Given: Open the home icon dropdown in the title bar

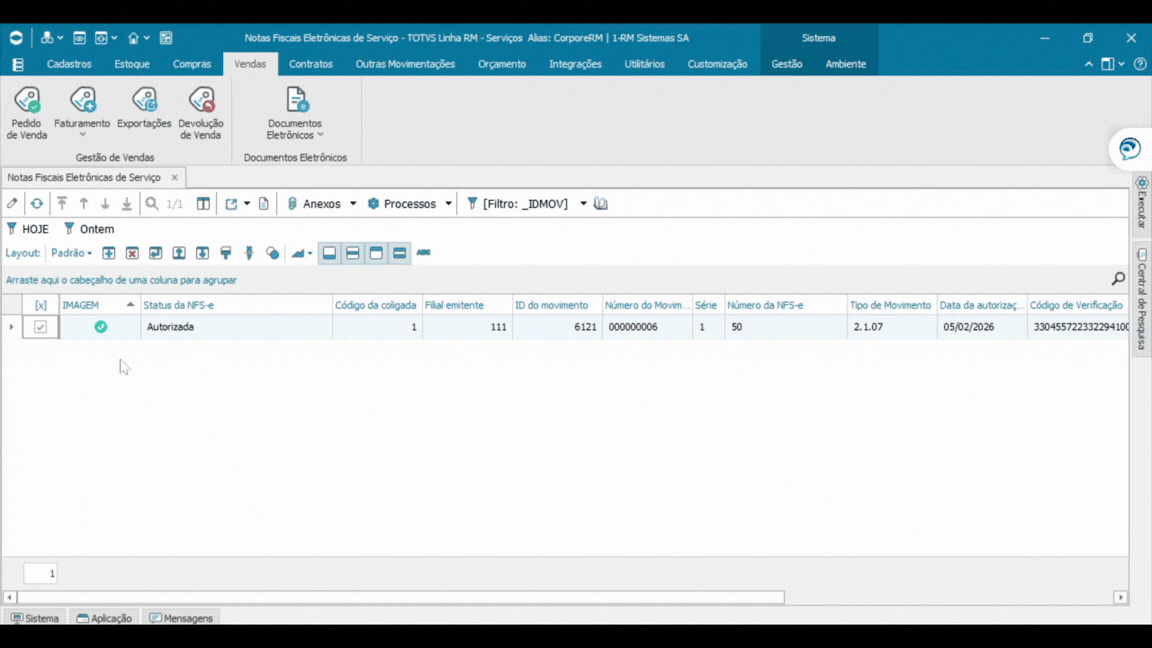Looking at the screenshot, I should [x=147, y=37].
